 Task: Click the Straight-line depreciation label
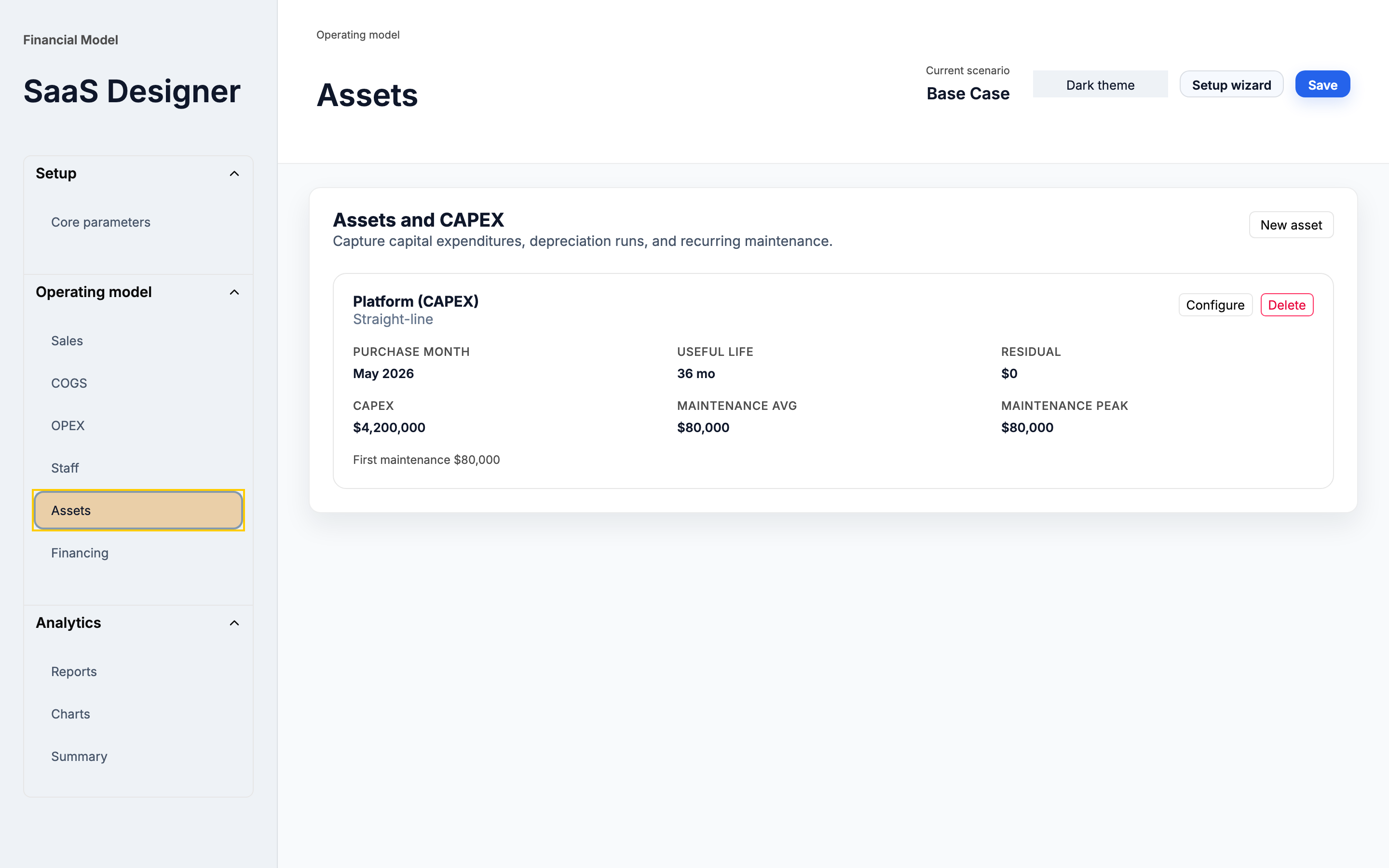(393, 320)
